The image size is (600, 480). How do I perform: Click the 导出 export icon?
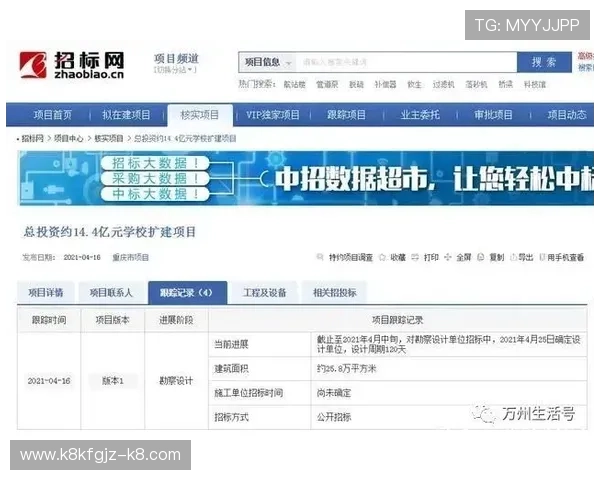click(513, 257)
